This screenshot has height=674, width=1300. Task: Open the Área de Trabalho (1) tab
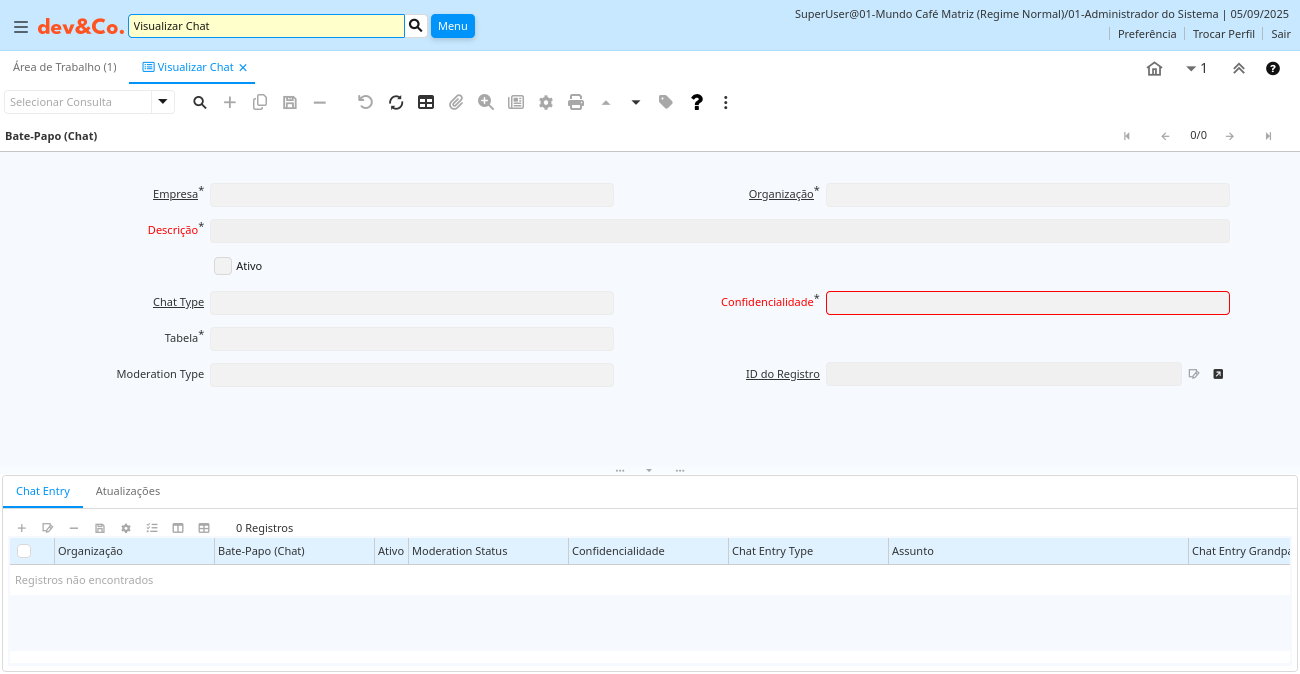tap(65, 67)
